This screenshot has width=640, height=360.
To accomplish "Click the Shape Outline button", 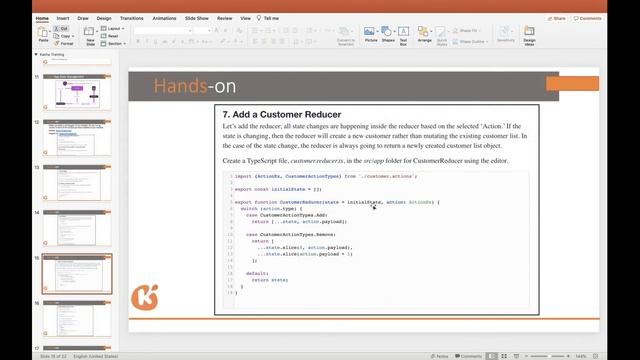I will coord(470,42).
